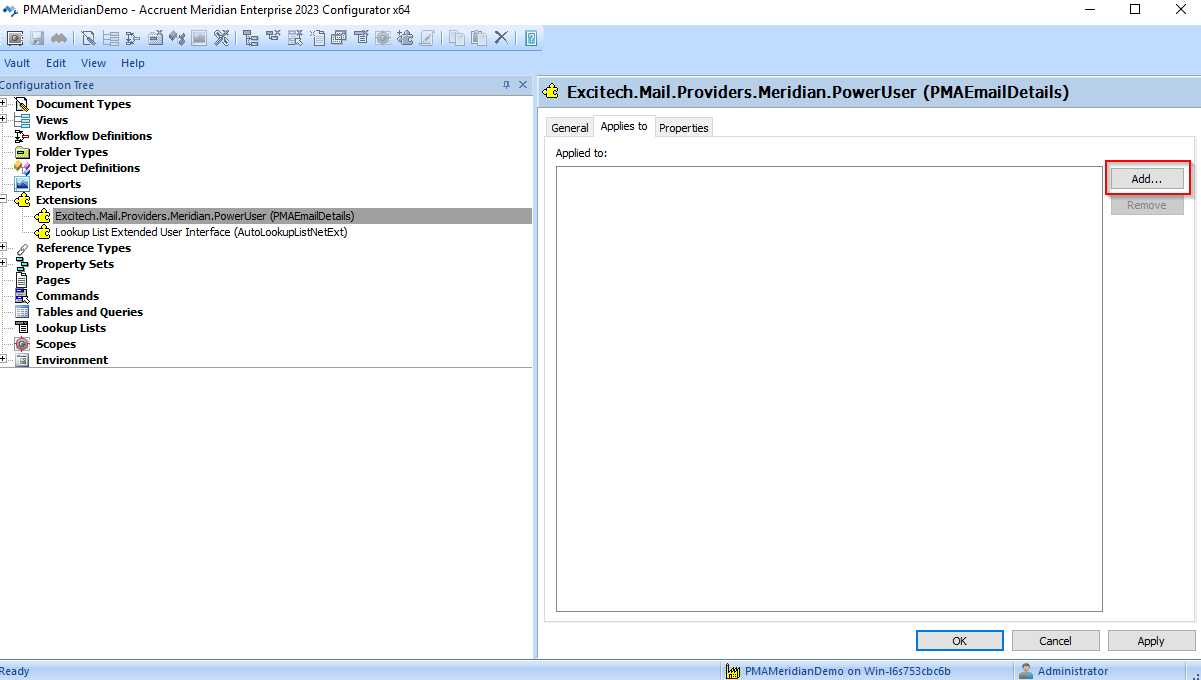Click the Lookup Lists node icon
Image resolution: width=1201 pixels, height=680 pixels.
[22, 328]
